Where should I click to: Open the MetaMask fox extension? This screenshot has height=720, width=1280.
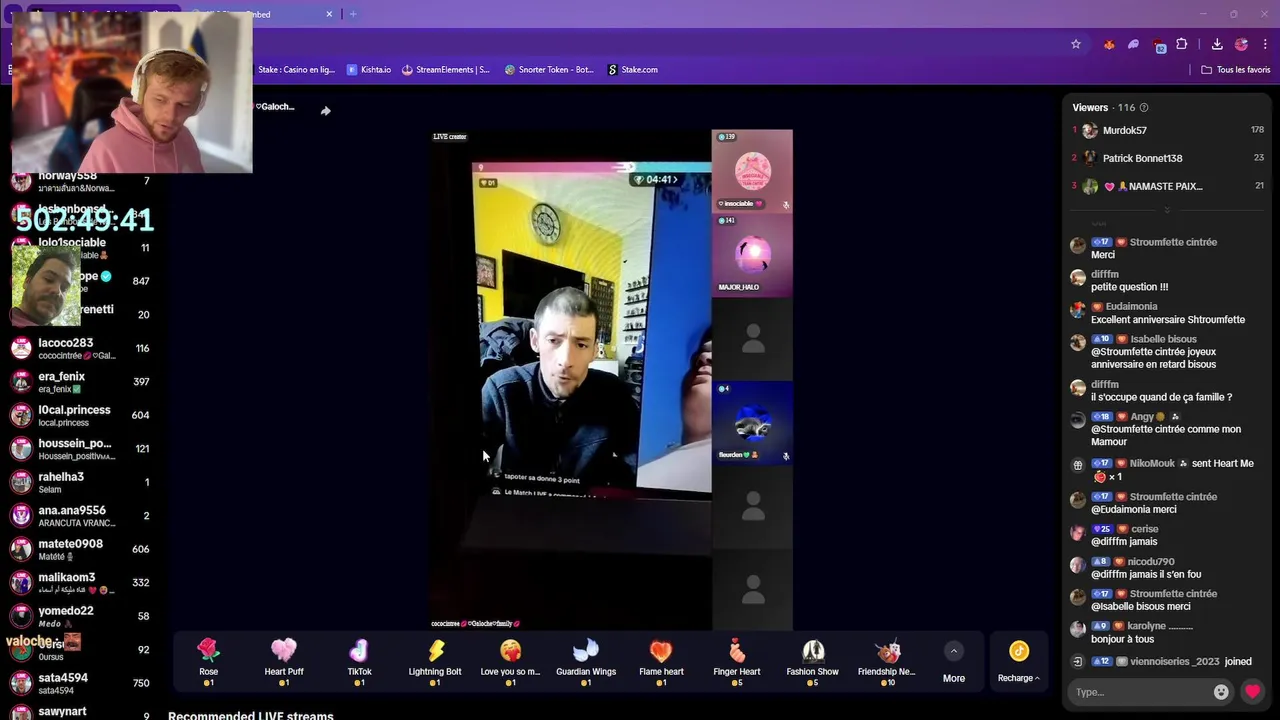(x=1109, y=44)
